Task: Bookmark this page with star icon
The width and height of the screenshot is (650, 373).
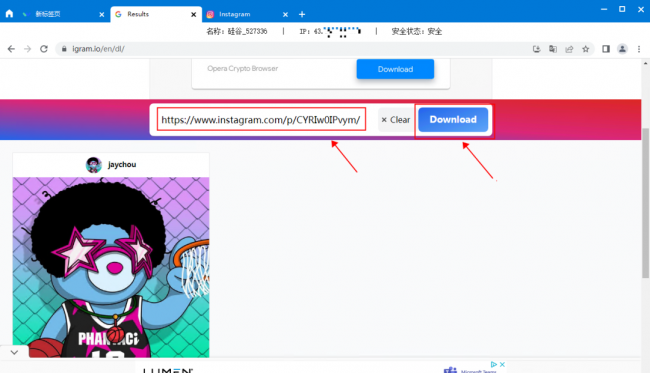Action: point(585,49)
